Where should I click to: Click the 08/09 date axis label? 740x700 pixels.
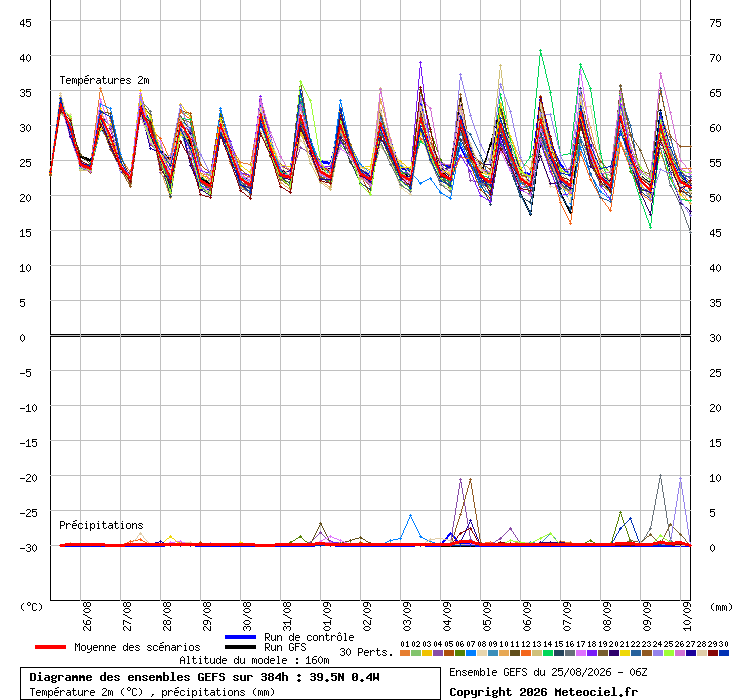click(x=607, y=616)
